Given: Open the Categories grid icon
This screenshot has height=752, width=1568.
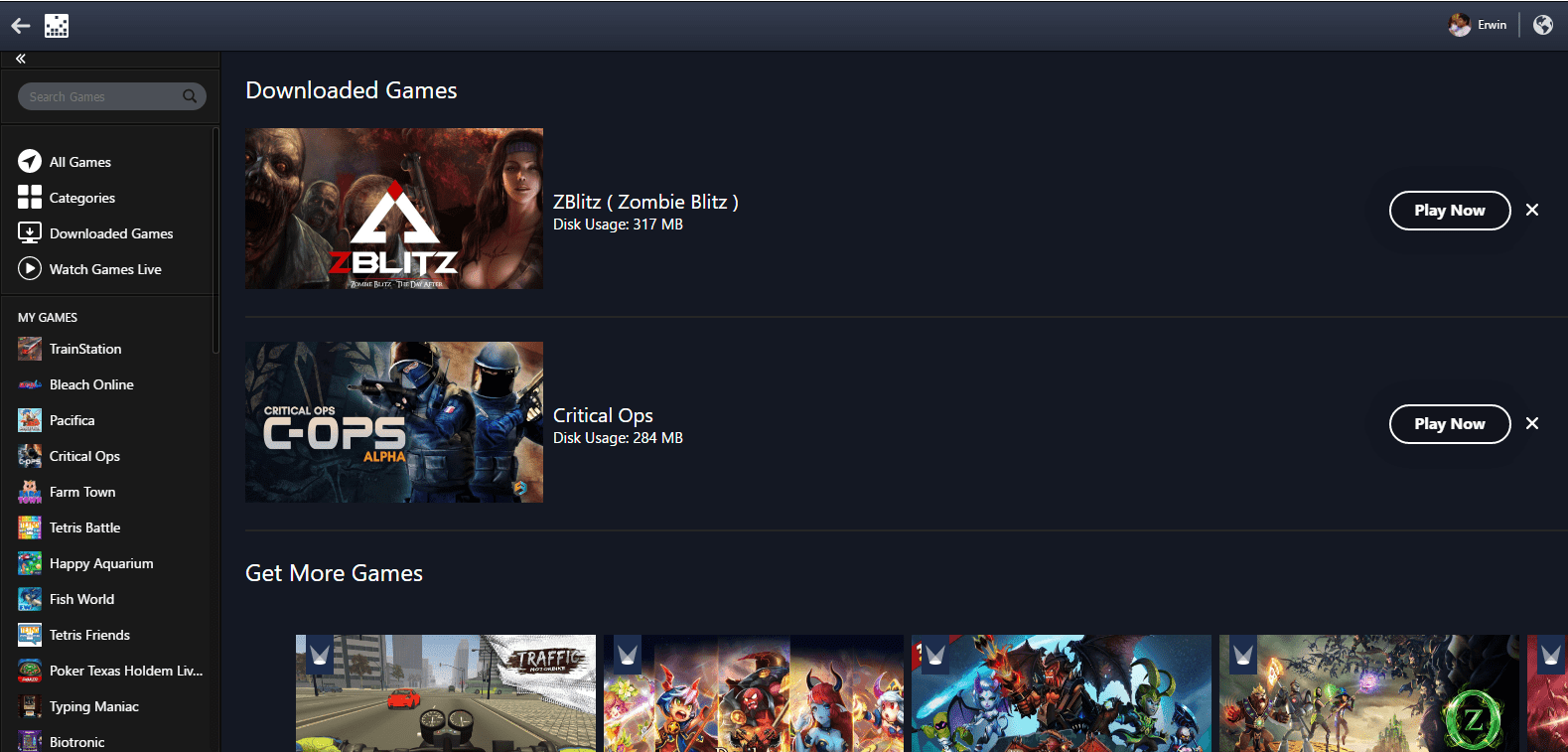Looking at the screenshot, I should pos(30,197).
